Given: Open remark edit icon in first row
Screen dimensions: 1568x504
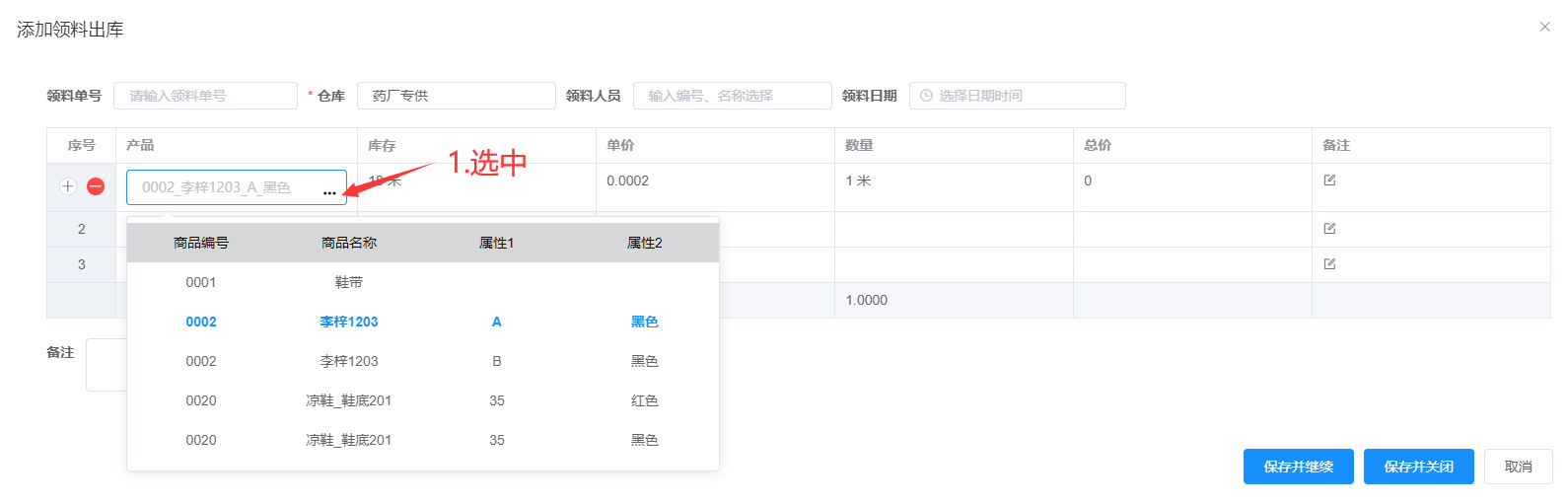Looking at the screenshot, I should tap(1329, 180).
